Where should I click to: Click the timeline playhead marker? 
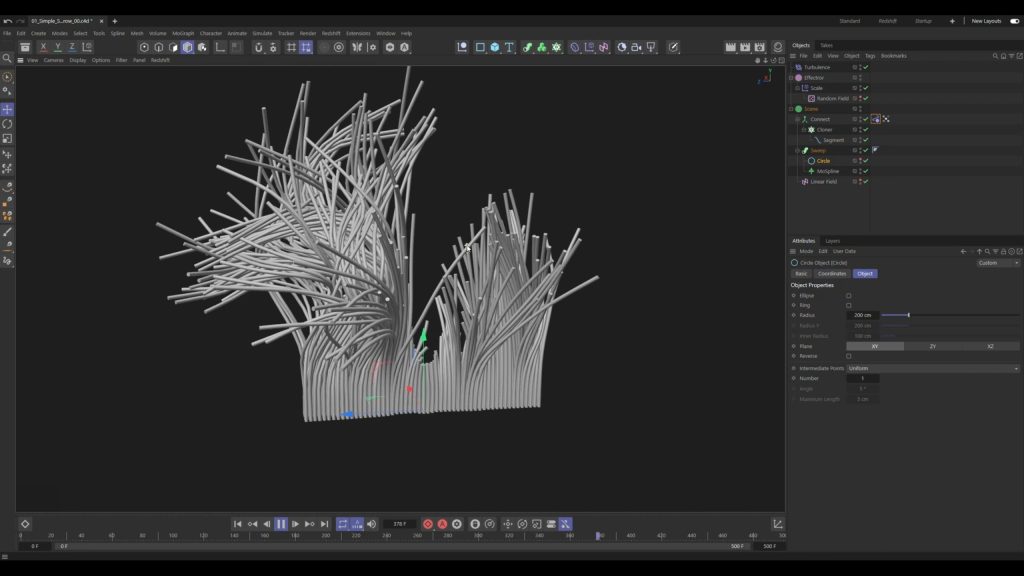tap(598, 536)
